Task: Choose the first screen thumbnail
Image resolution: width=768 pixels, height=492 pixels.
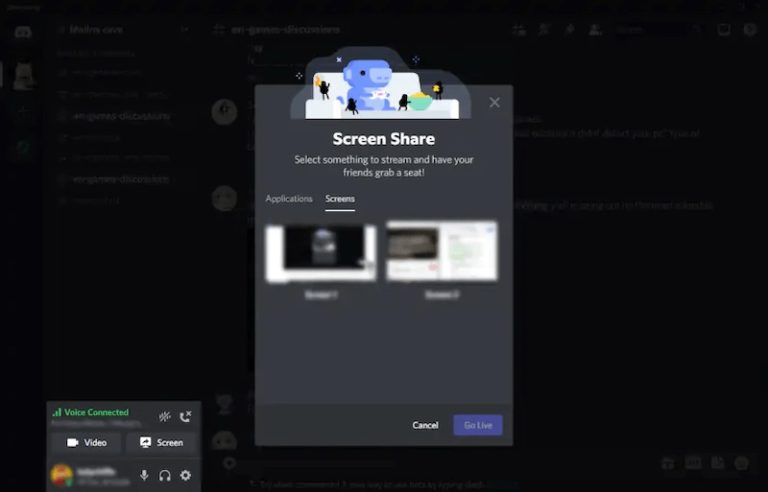Action: click(321, 252)
